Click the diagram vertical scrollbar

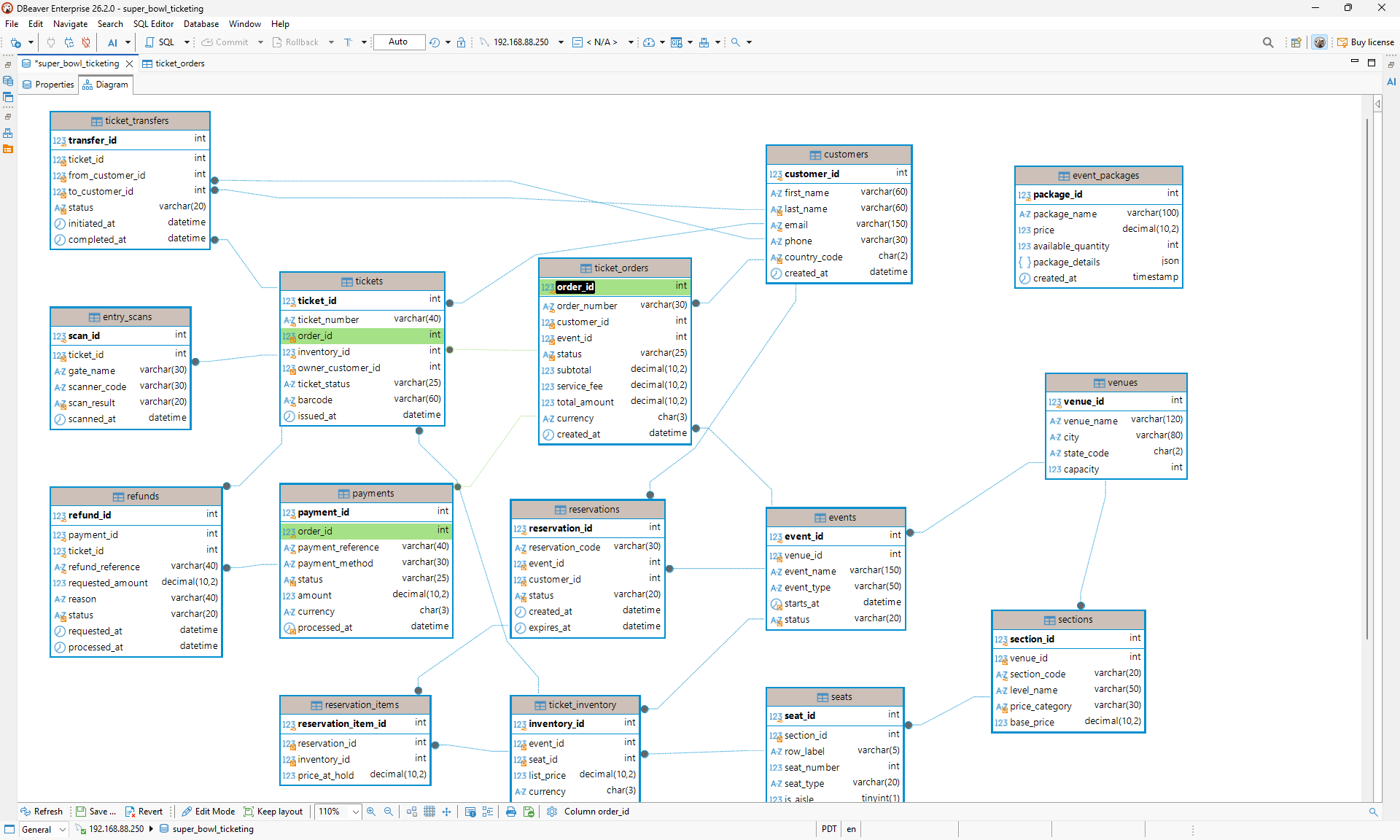(1367, 379)
